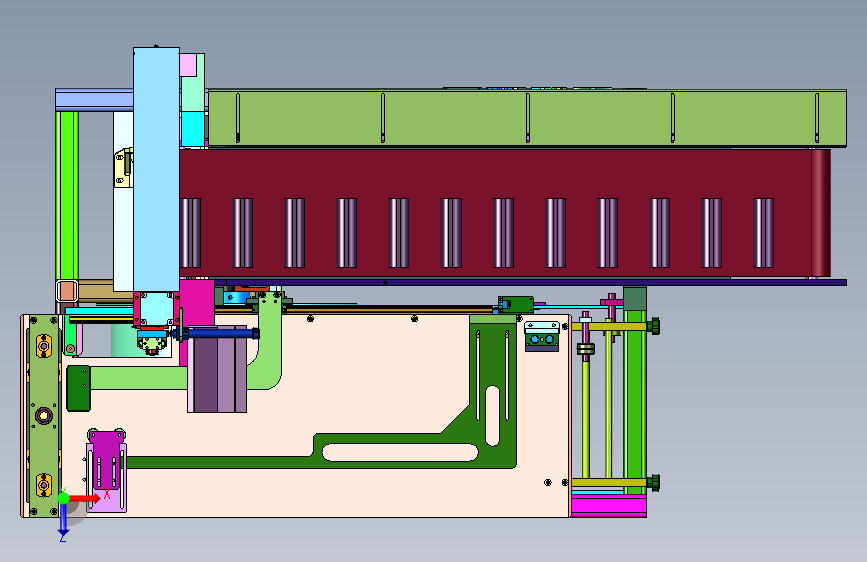867x562 pixels.
Task: Select the thin dark purple bar under conveyor
Action: coord(531,283)
